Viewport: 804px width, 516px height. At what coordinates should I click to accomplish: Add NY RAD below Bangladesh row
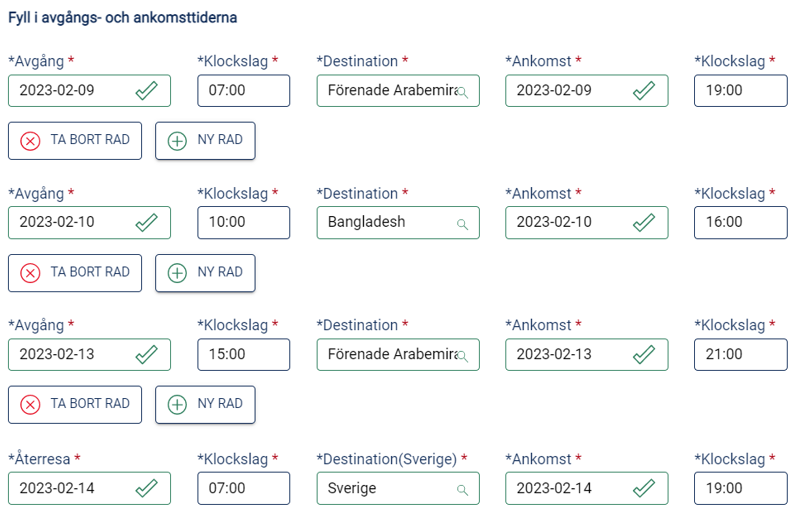205,273
